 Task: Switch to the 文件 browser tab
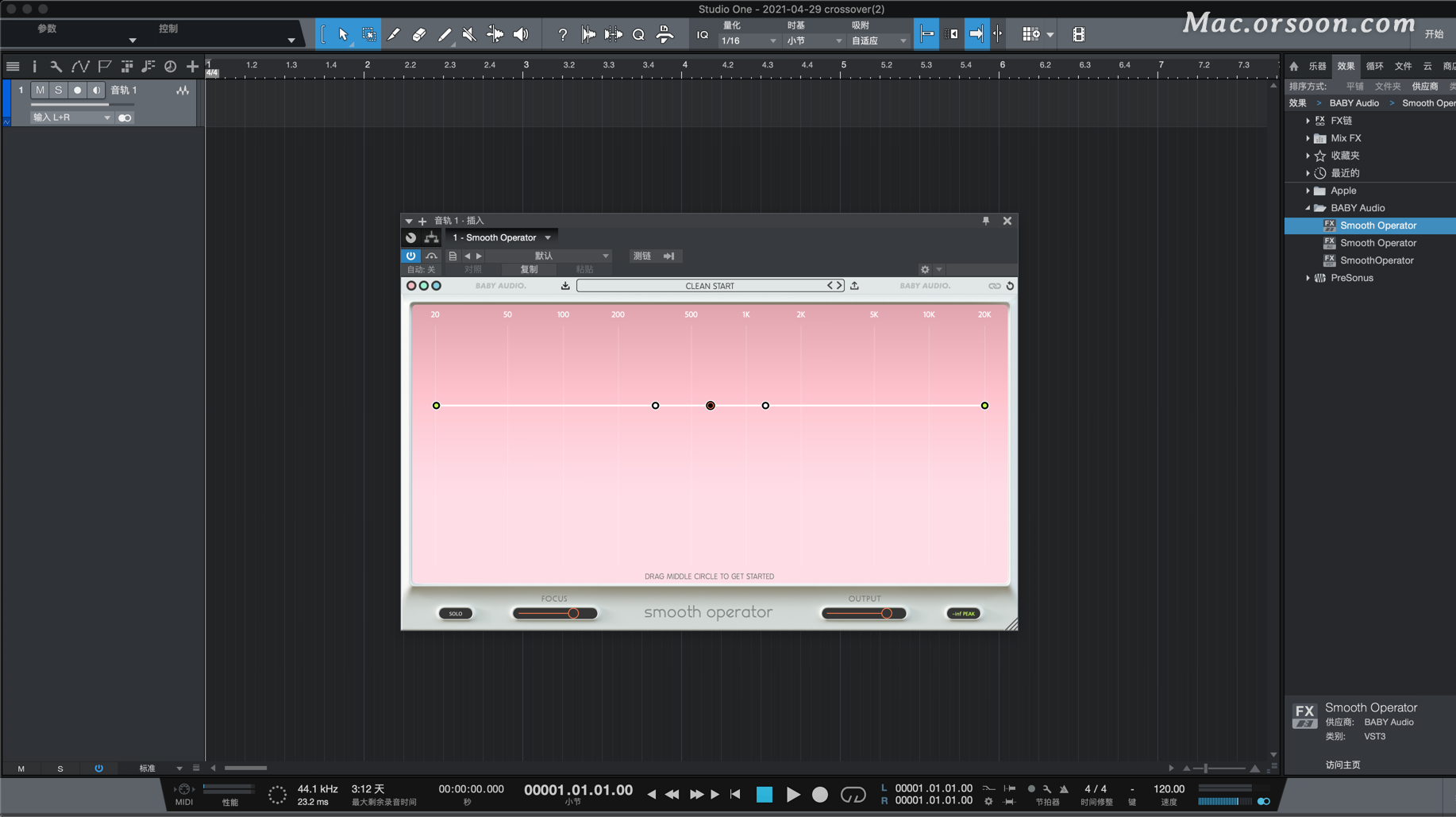pyautogui.click(x=1403, y=66)
